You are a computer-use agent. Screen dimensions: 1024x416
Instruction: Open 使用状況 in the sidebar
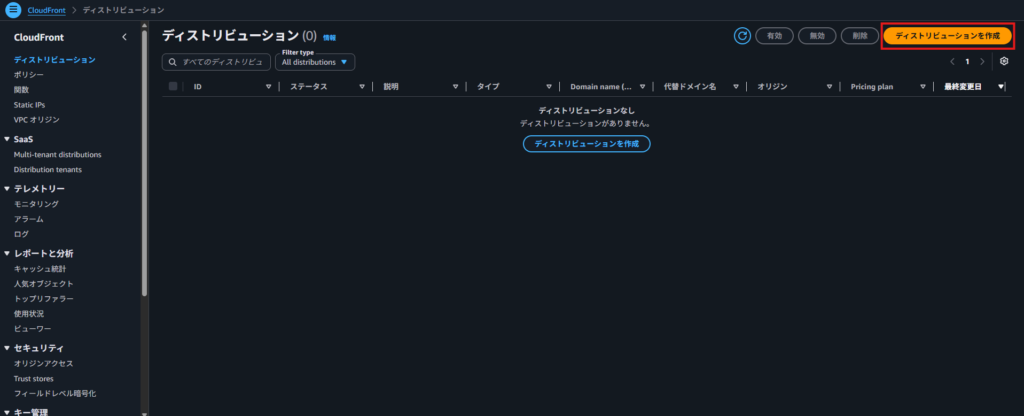point(29,313)
